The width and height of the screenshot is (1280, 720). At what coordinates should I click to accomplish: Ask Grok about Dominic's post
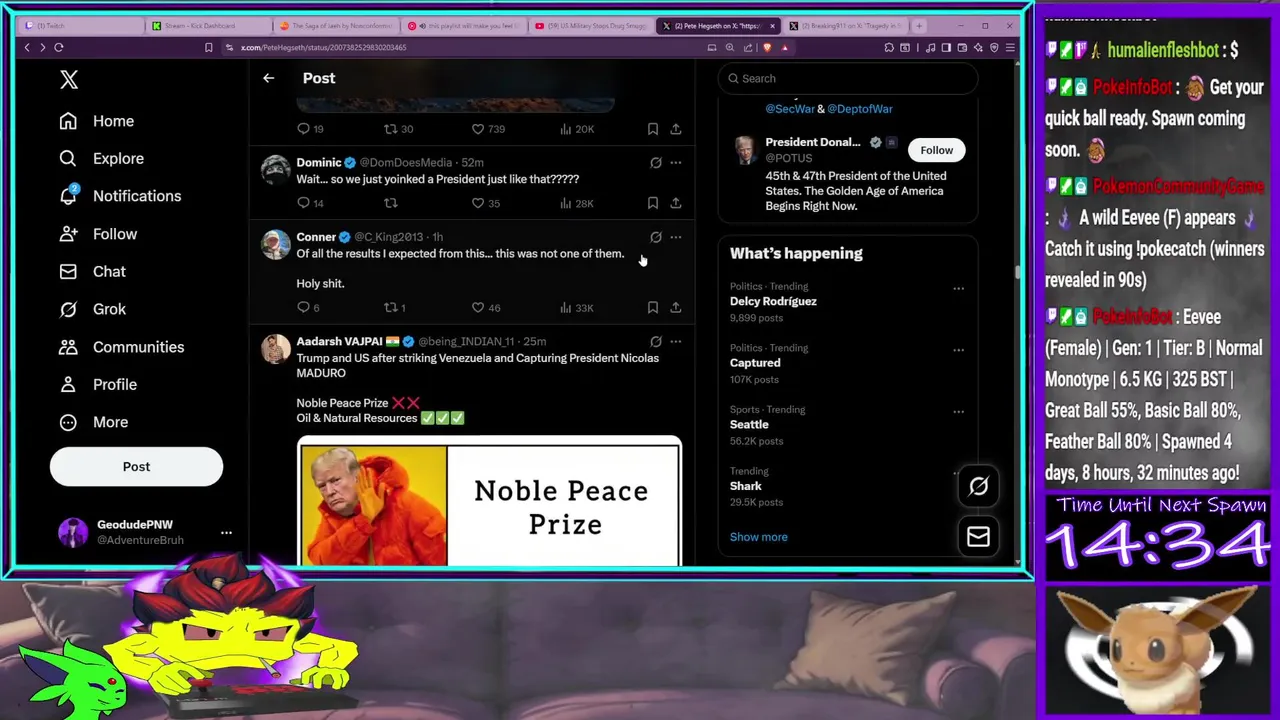656,162
